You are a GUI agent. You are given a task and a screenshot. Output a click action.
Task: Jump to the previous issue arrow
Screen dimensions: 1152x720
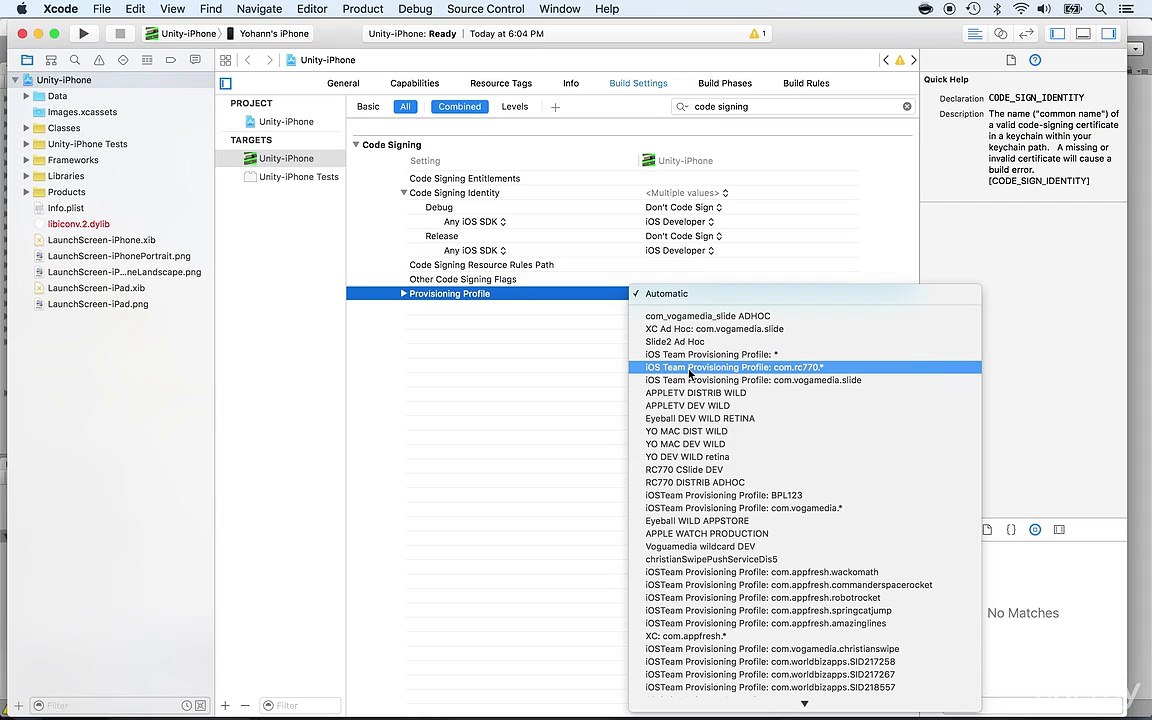point(885,60)
